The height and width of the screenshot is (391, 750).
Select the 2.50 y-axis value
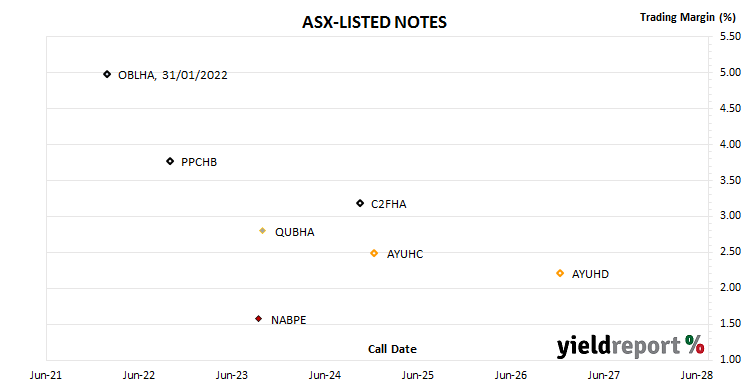coord(730,251)
